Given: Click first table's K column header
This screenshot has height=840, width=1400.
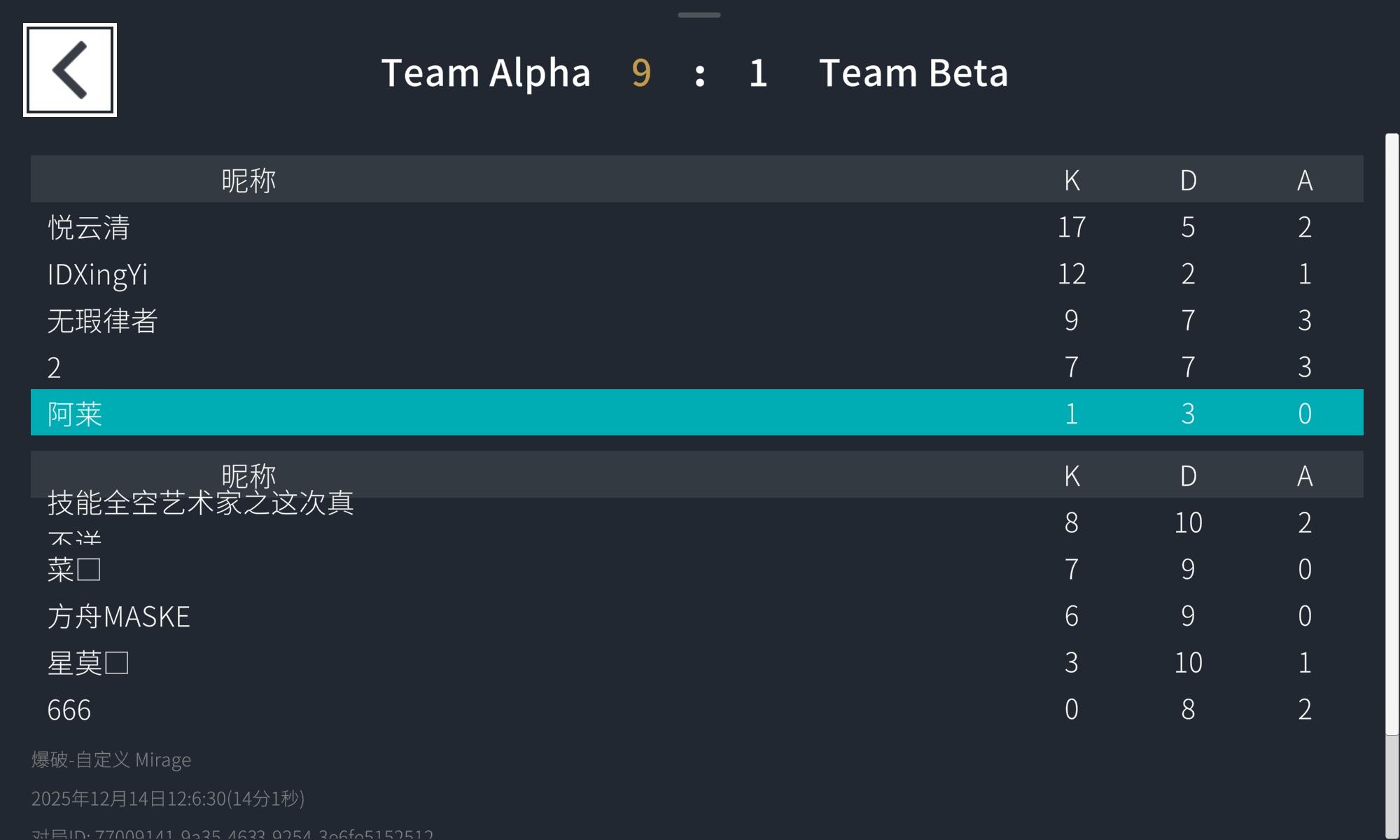Looking at the screenshot, I should (x=1071, y=181).
